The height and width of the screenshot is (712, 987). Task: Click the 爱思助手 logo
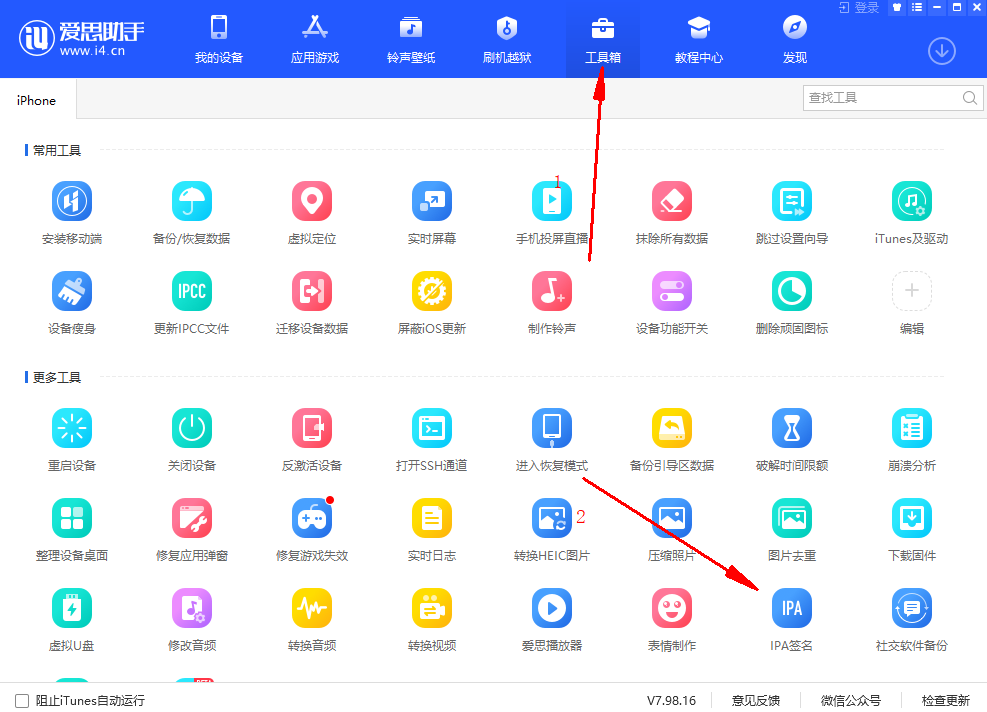(x=81, y=38)
